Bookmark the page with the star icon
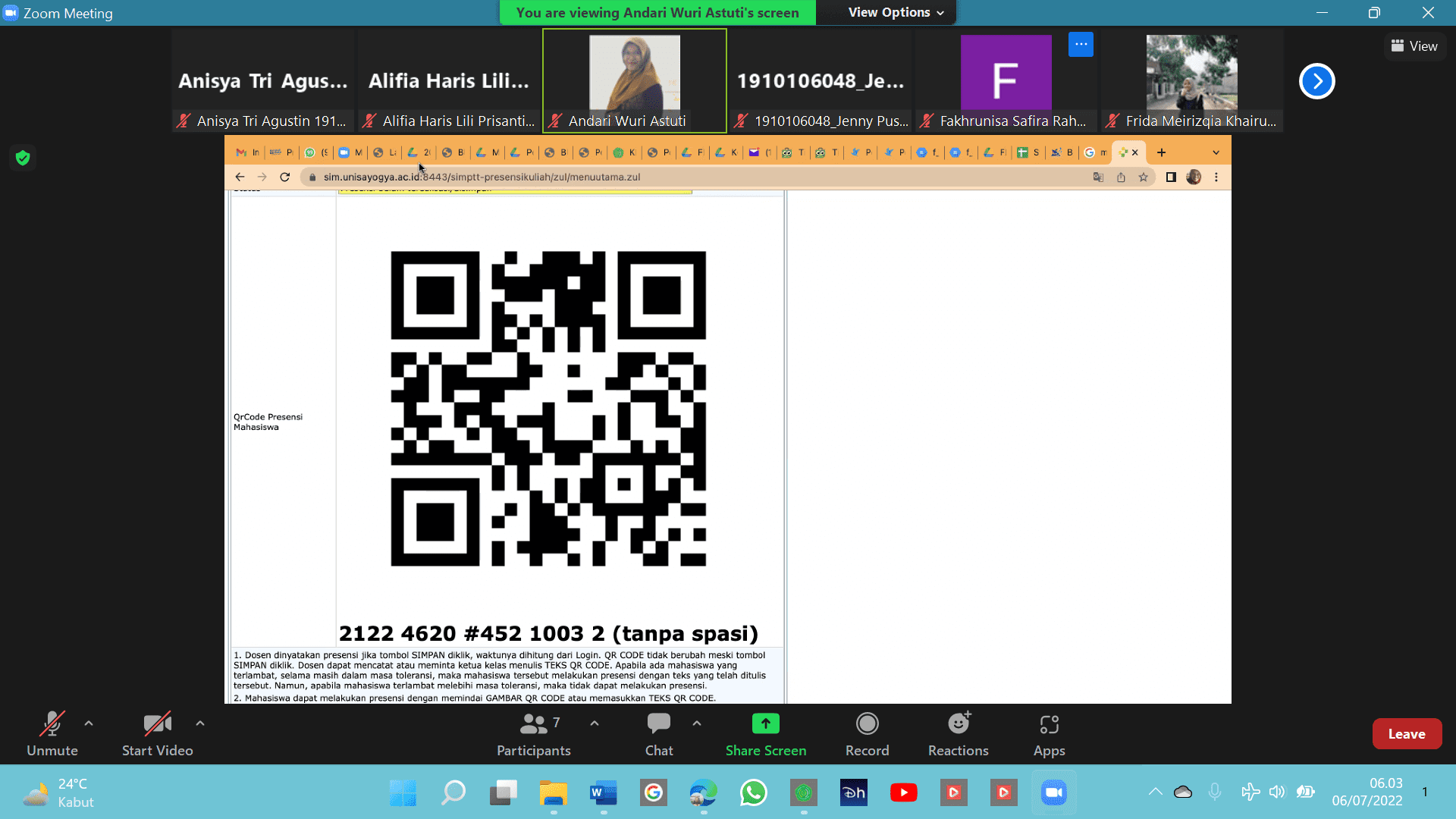 tap(1143, 177)
